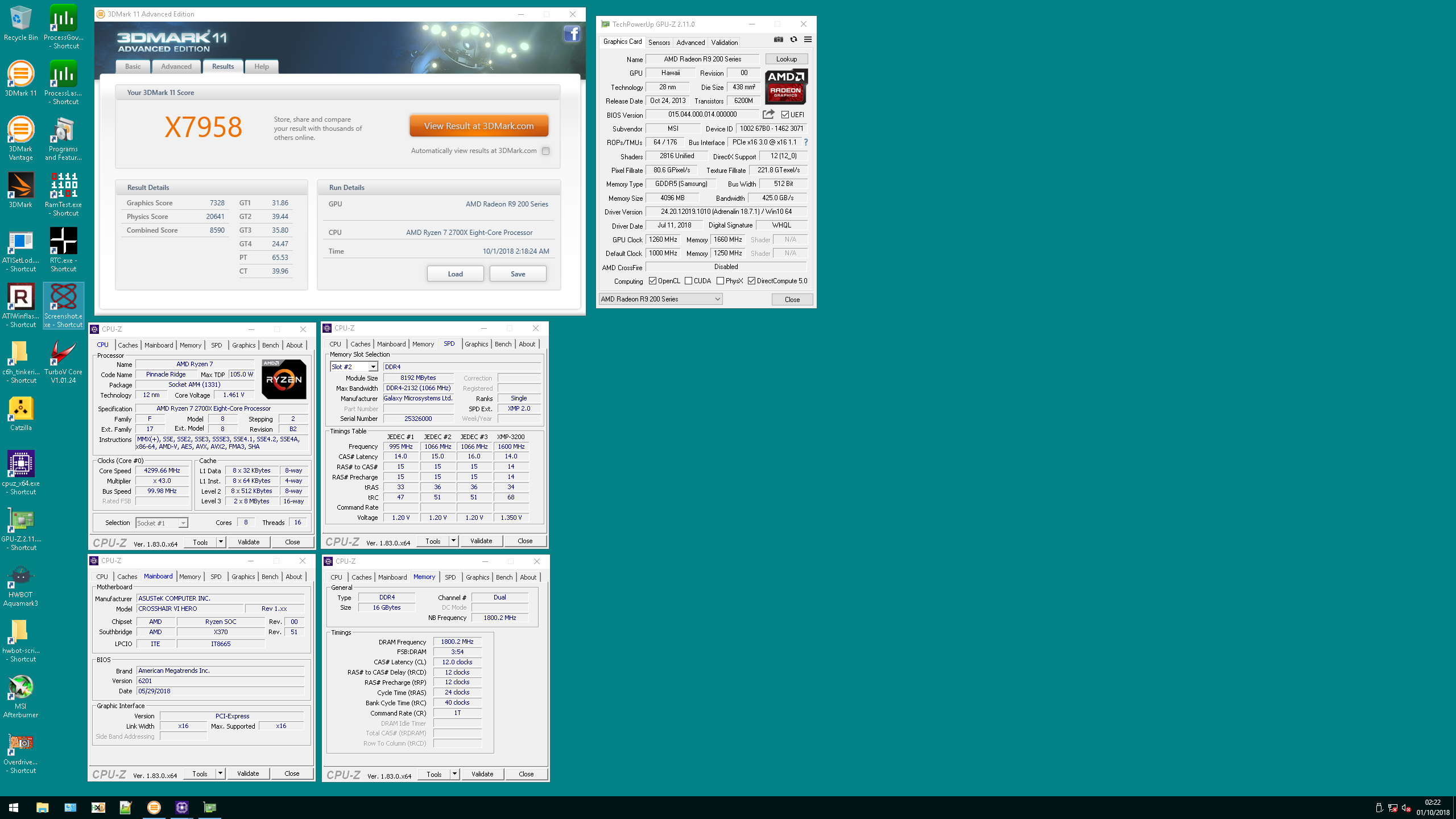The width and height of the screenshot is (1456, 819).
Task: Click GPU-Z refresh icon
Action: click(x=793, y=40)
